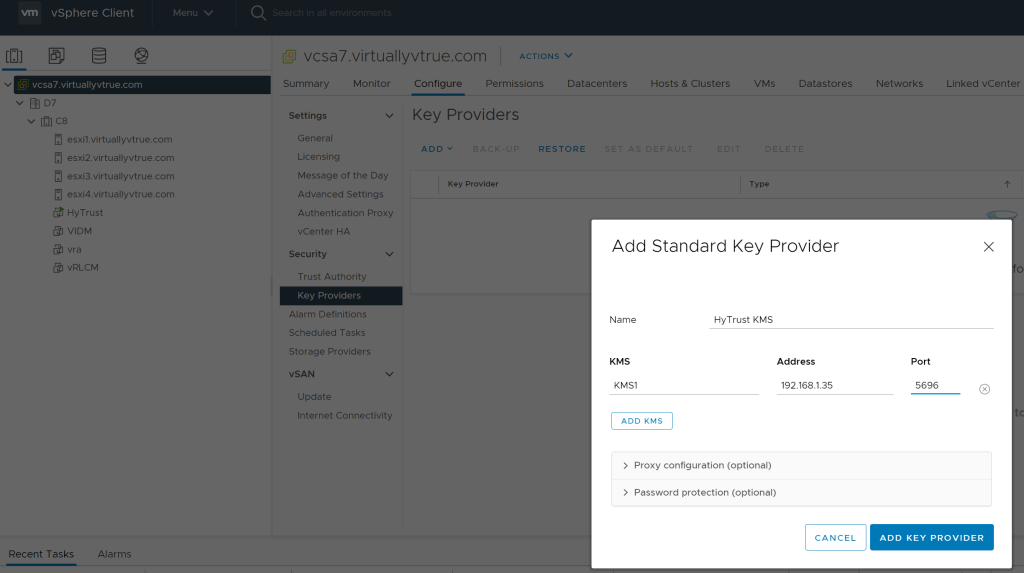The height and width of the screenshot is (573, 1024).
Task: Click the search magnifier icon in header
Action: (x=258, y=13)
